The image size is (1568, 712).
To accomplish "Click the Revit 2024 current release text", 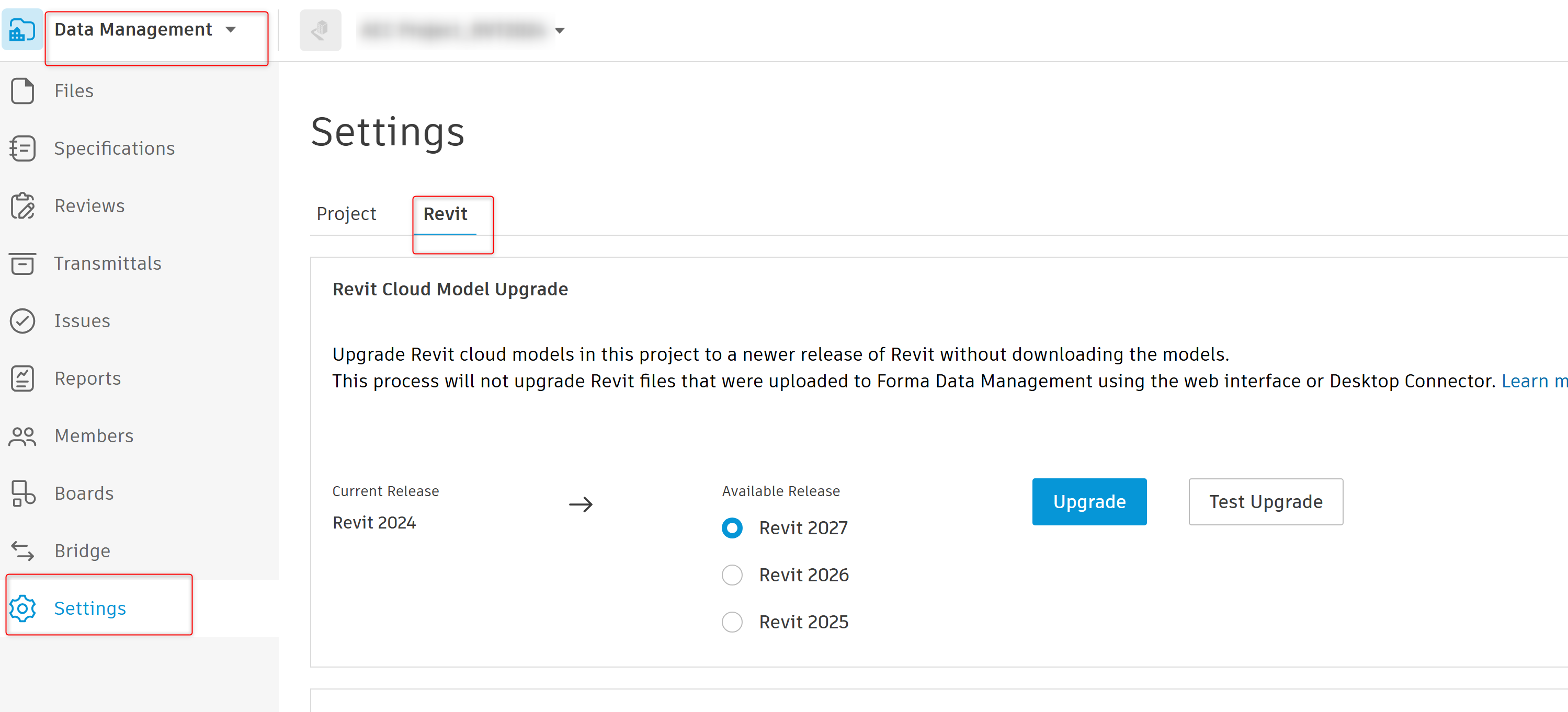I will [374, 523].
